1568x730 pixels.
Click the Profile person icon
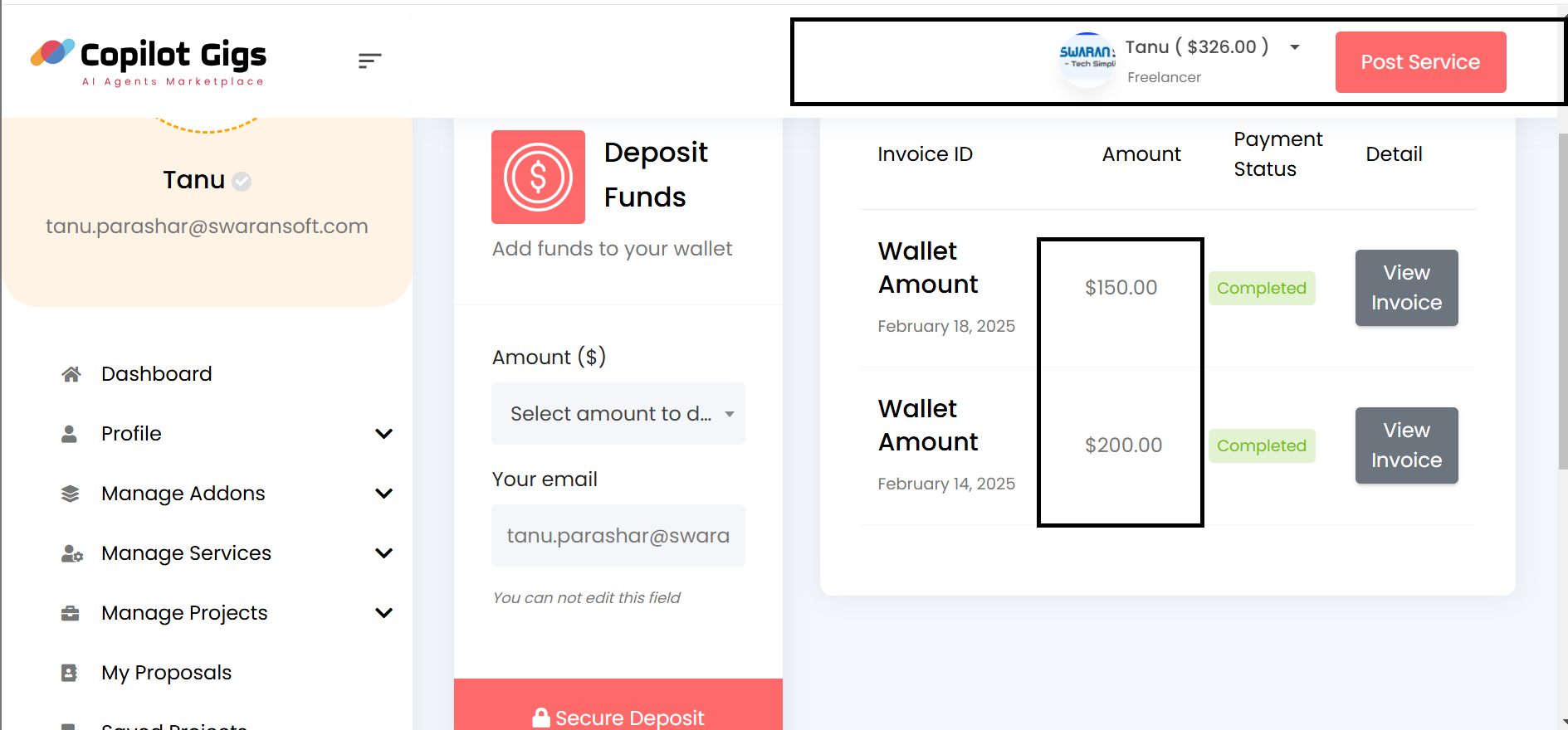70,434
